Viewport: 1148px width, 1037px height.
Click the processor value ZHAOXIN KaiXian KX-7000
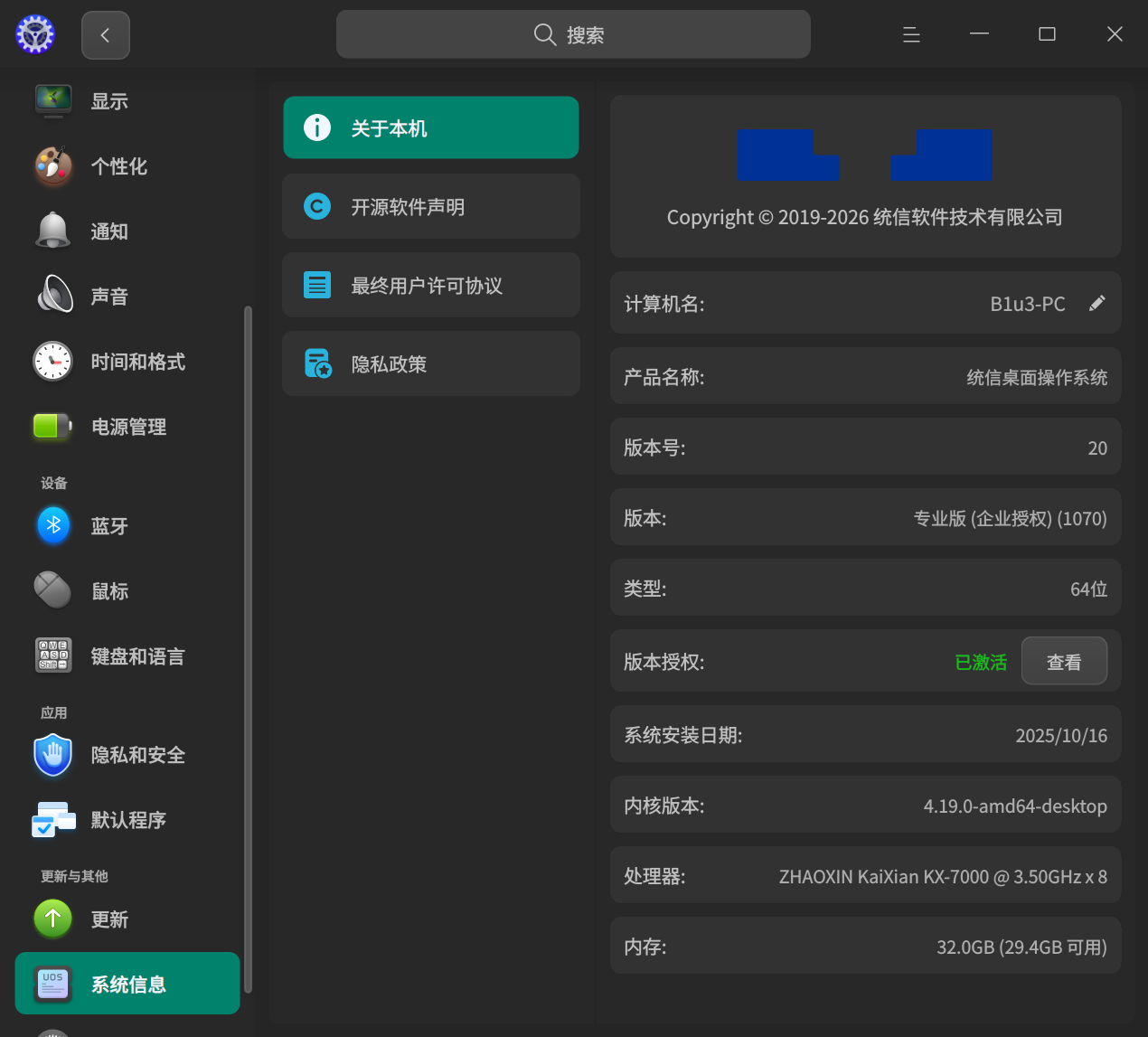[x=943, y=876]
